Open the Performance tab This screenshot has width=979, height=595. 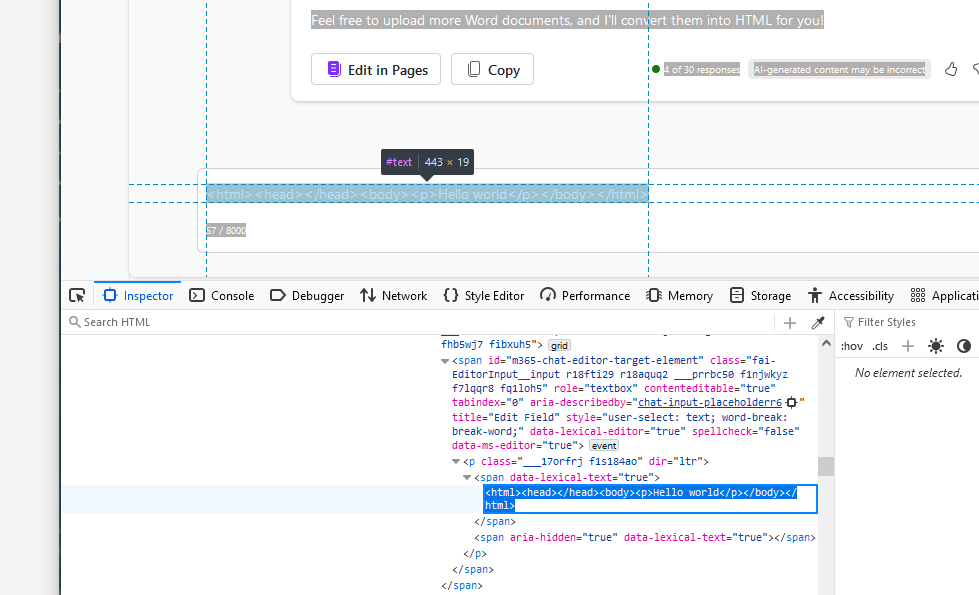(585, 295)
